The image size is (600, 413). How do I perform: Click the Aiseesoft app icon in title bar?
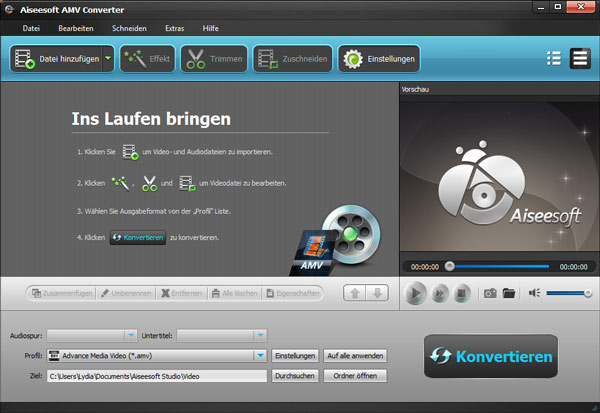9,10
